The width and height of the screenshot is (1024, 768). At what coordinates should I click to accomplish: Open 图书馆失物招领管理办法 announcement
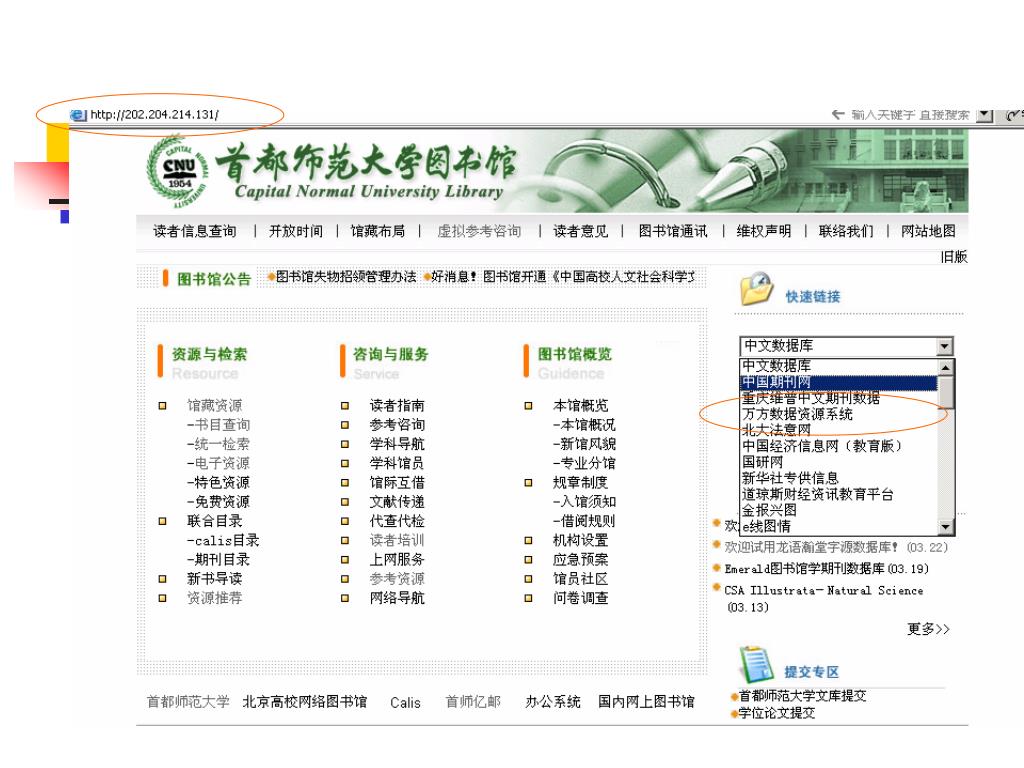click(x=345, y=277)
